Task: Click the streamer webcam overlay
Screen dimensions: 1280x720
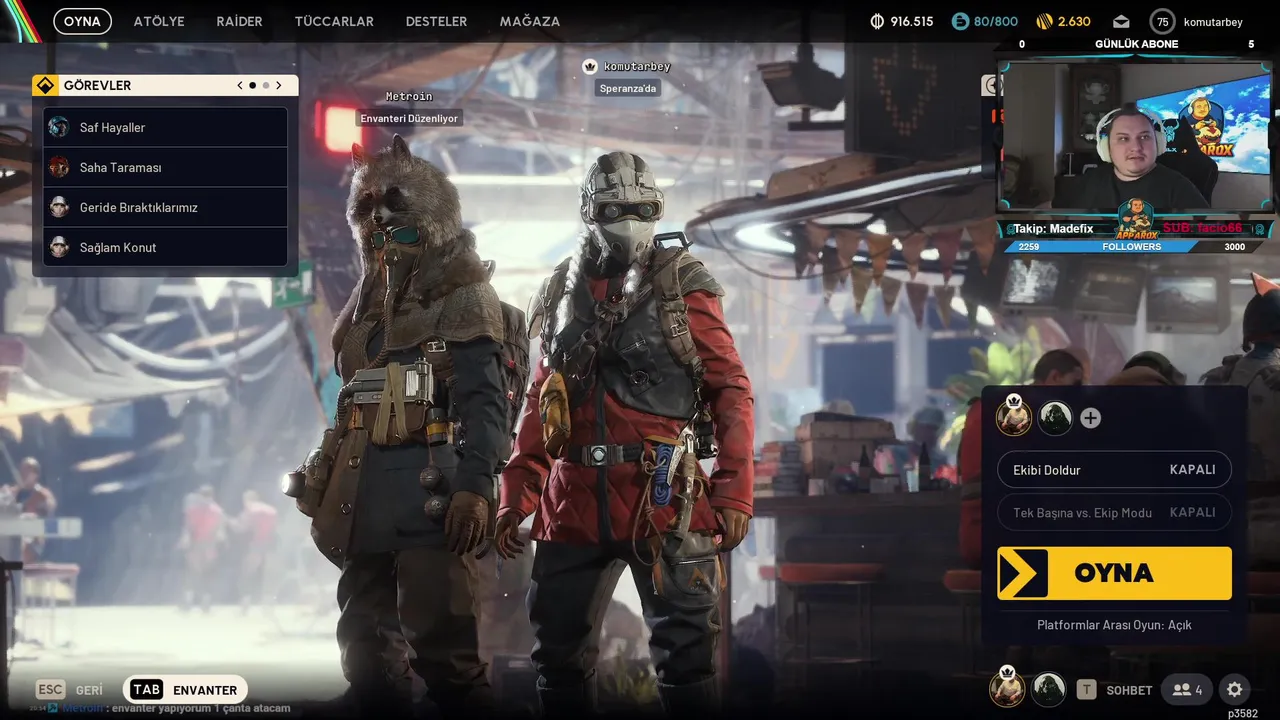Action: (1136, 137)
